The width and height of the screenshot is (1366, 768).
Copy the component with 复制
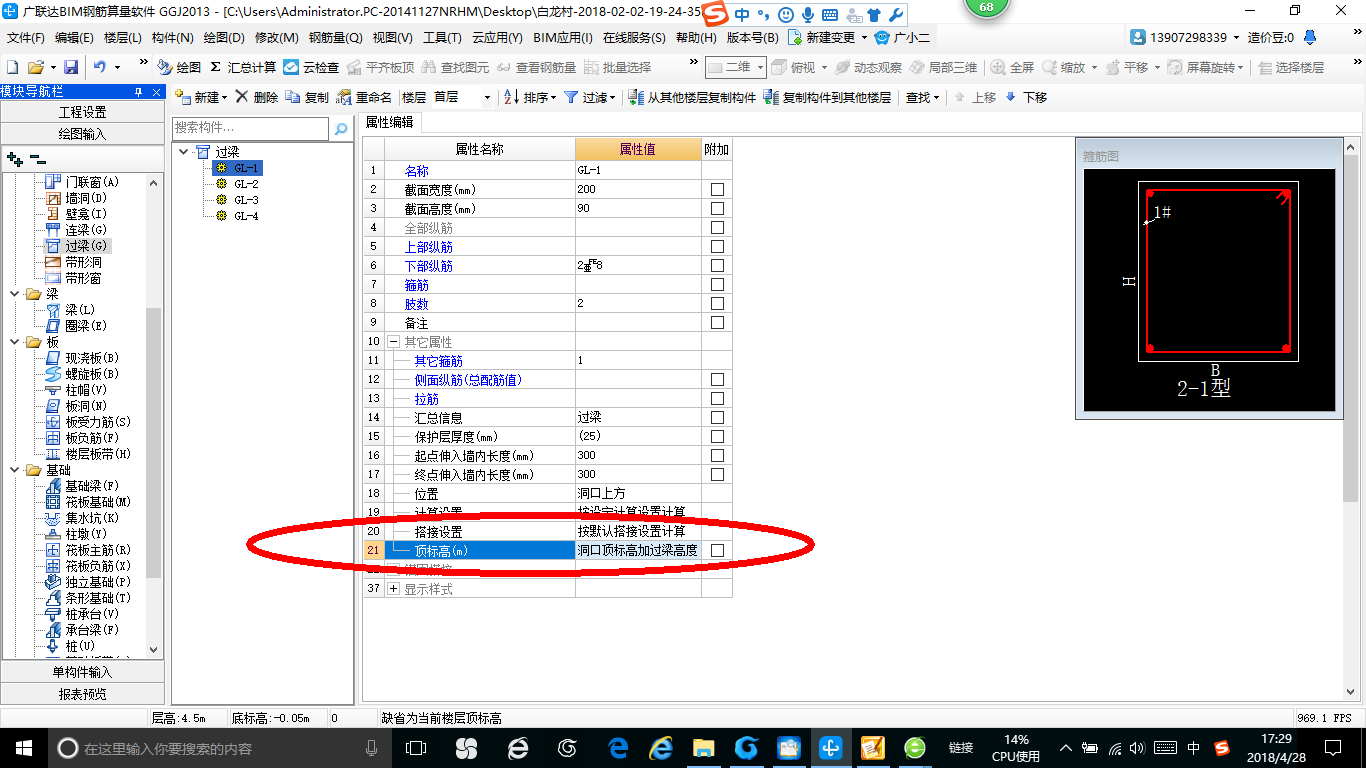(x=307, y=97)
